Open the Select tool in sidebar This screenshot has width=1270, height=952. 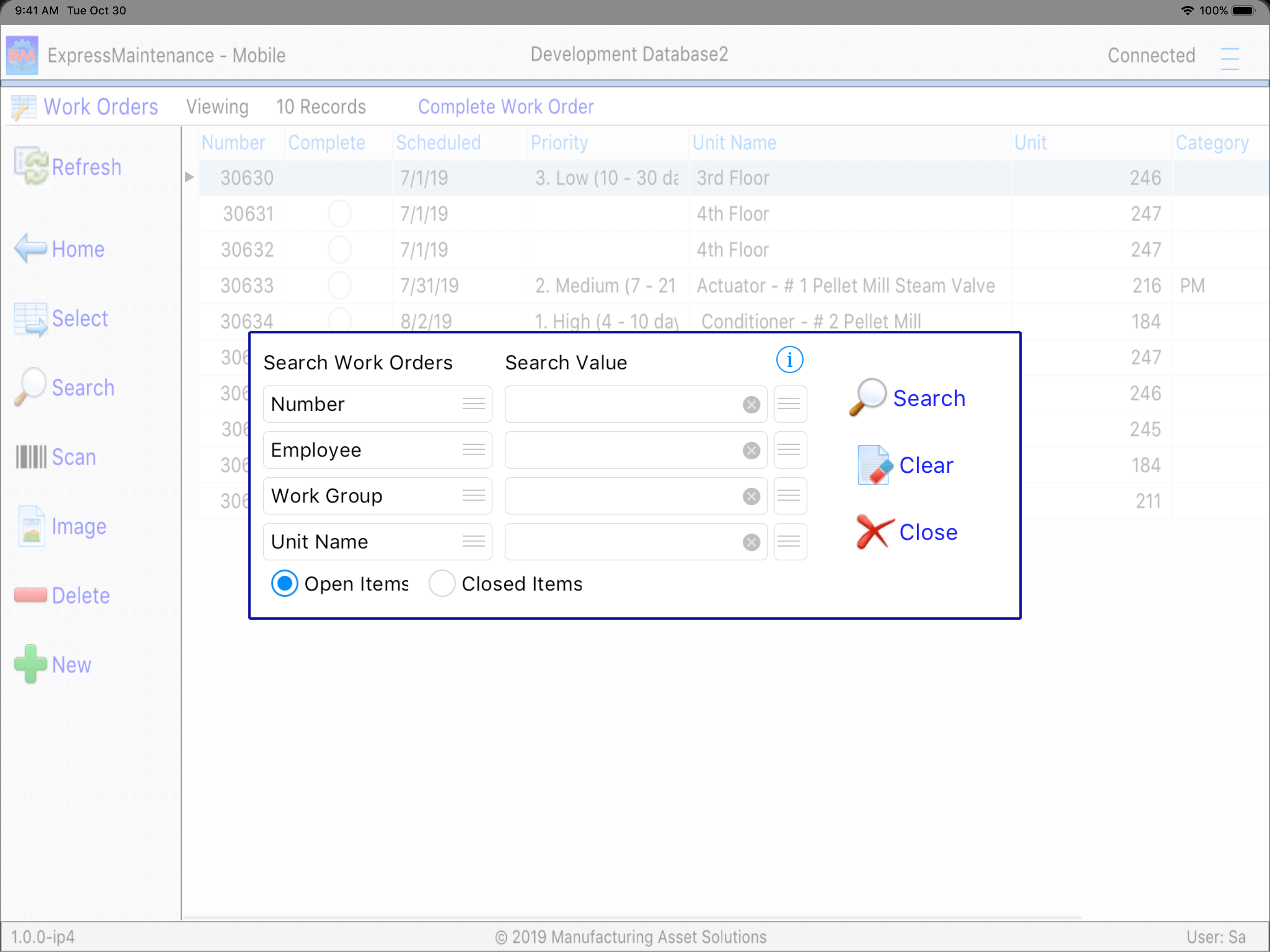[31, 319]
